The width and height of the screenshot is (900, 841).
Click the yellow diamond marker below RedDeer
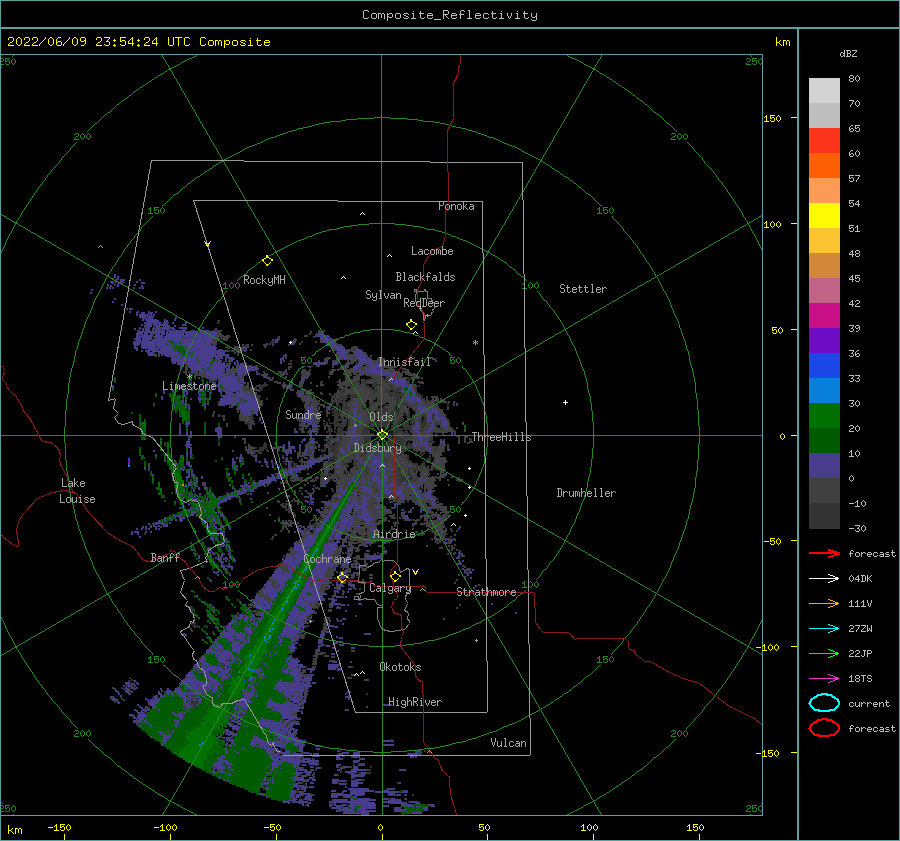point(412,325)
